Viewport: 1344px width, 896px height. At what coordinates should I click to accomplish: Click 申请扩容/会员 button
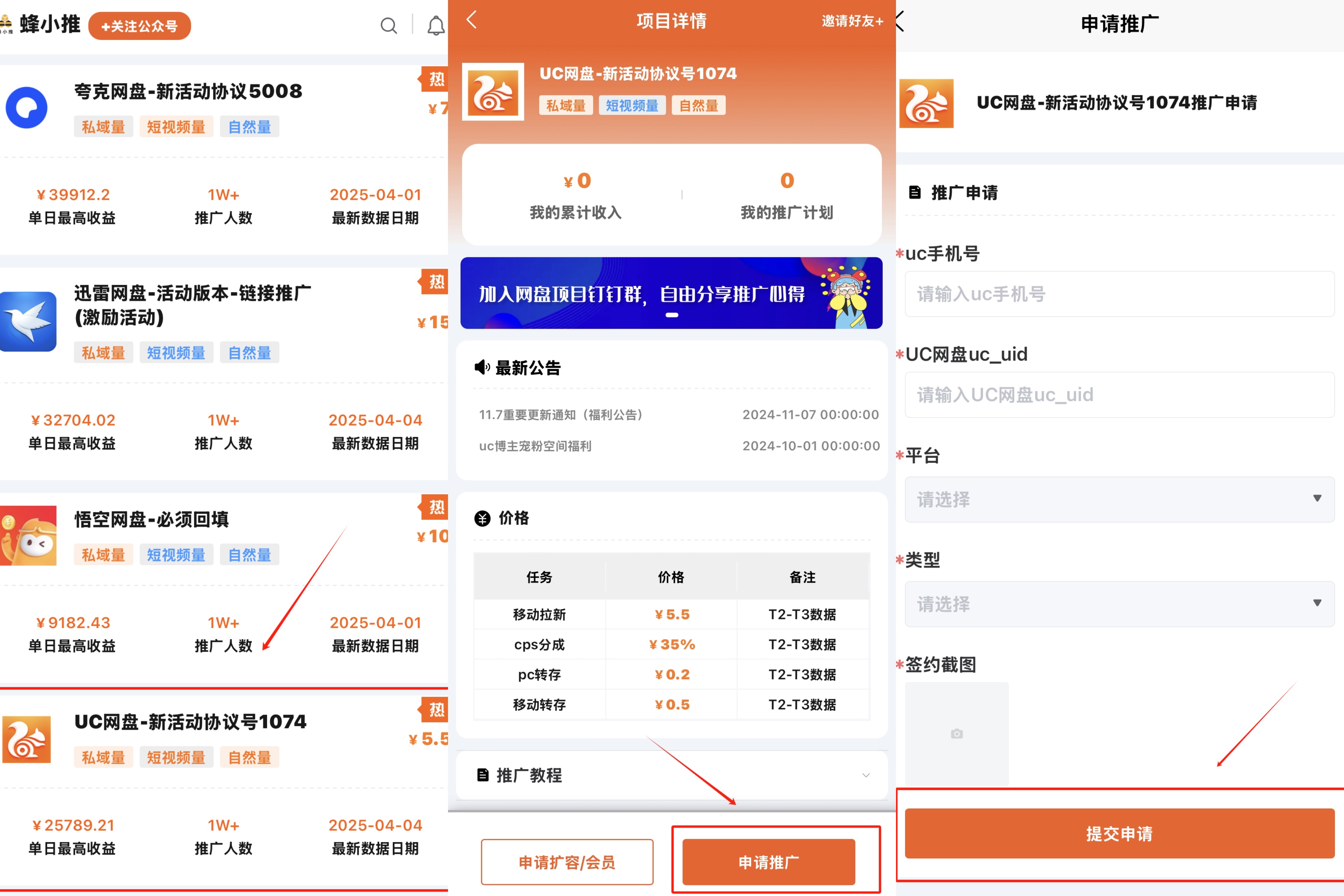pos(567,862)
